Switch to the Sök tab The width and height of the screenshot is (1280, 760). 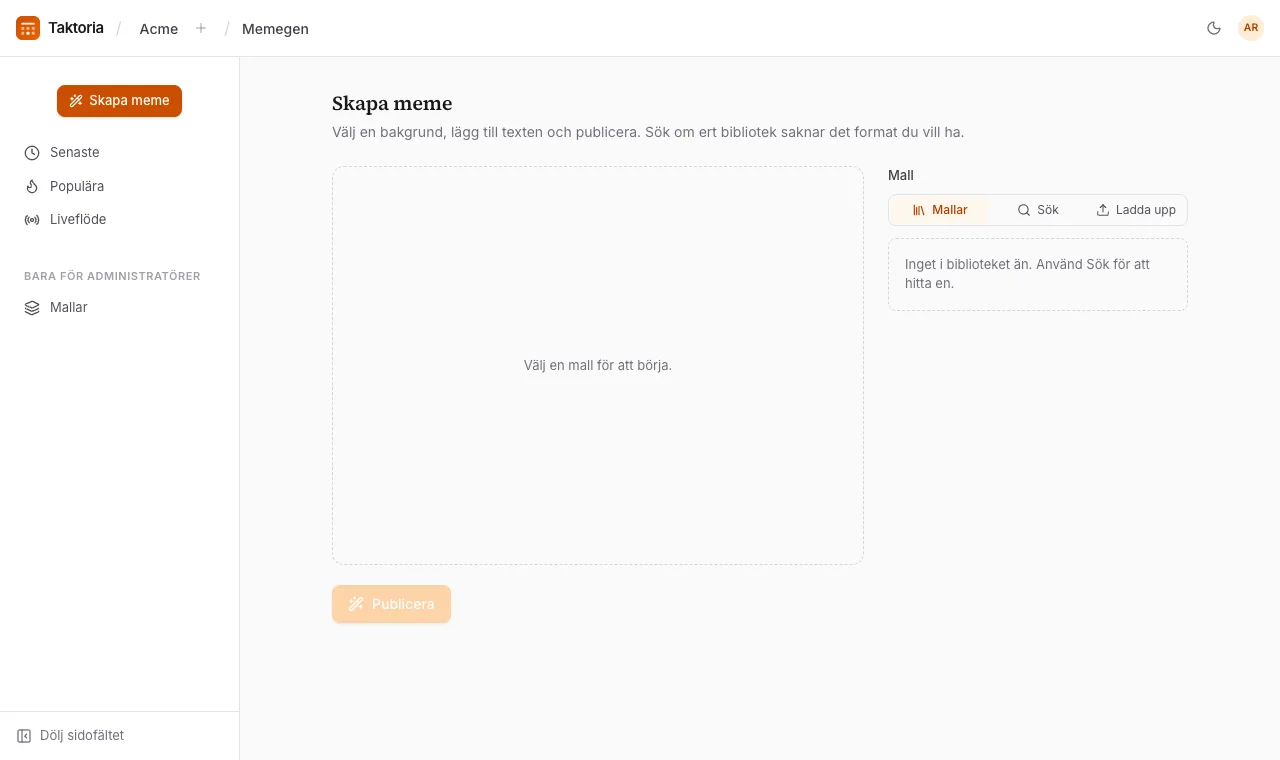point(1038,210)
